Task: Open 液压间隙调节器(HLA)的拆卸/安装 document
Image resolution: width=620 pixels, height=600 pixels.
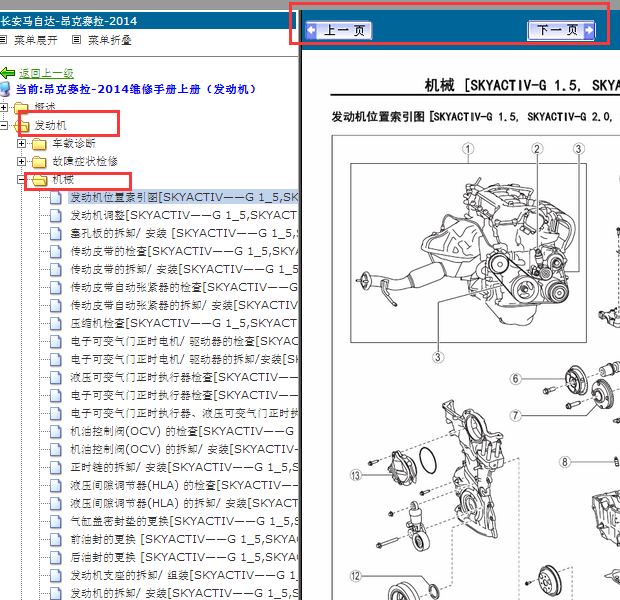Action: (x=184, y=503)
